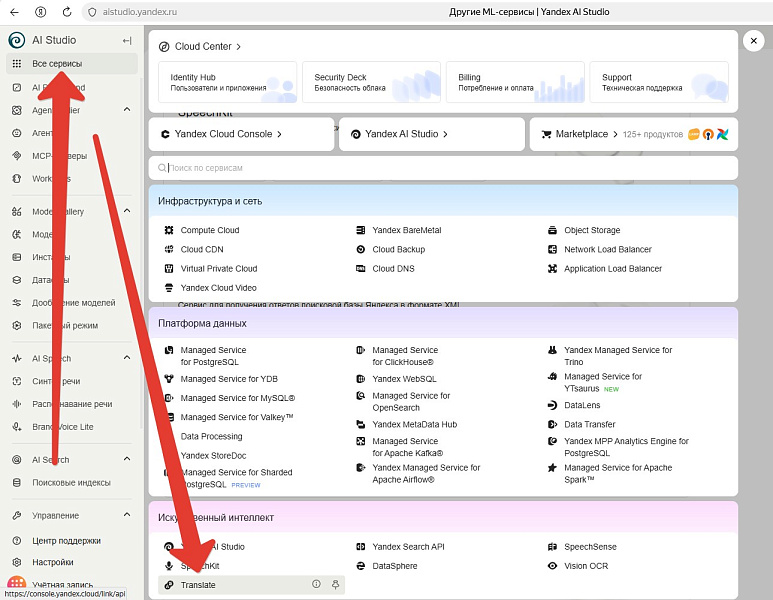Open the Security Deck card
The height and width of the screenshot is (600, 773).
point(372,82)
